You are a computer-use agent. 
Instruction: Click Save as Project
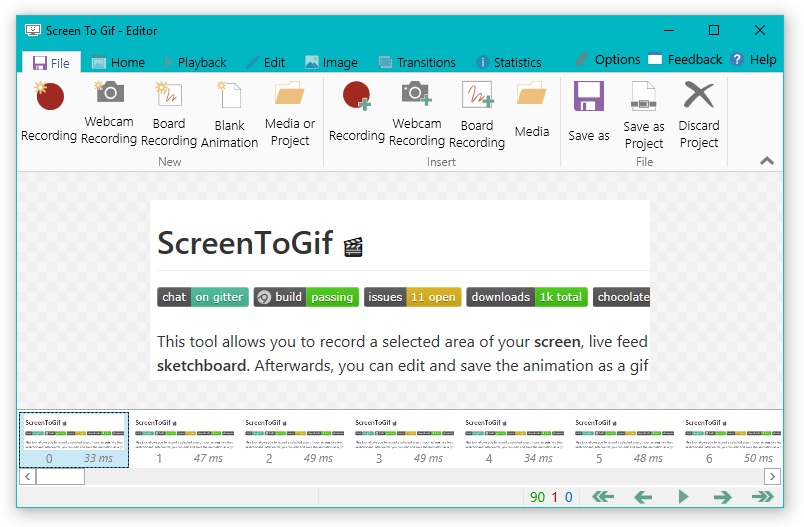pyautogui.click(x=644, y=113)
